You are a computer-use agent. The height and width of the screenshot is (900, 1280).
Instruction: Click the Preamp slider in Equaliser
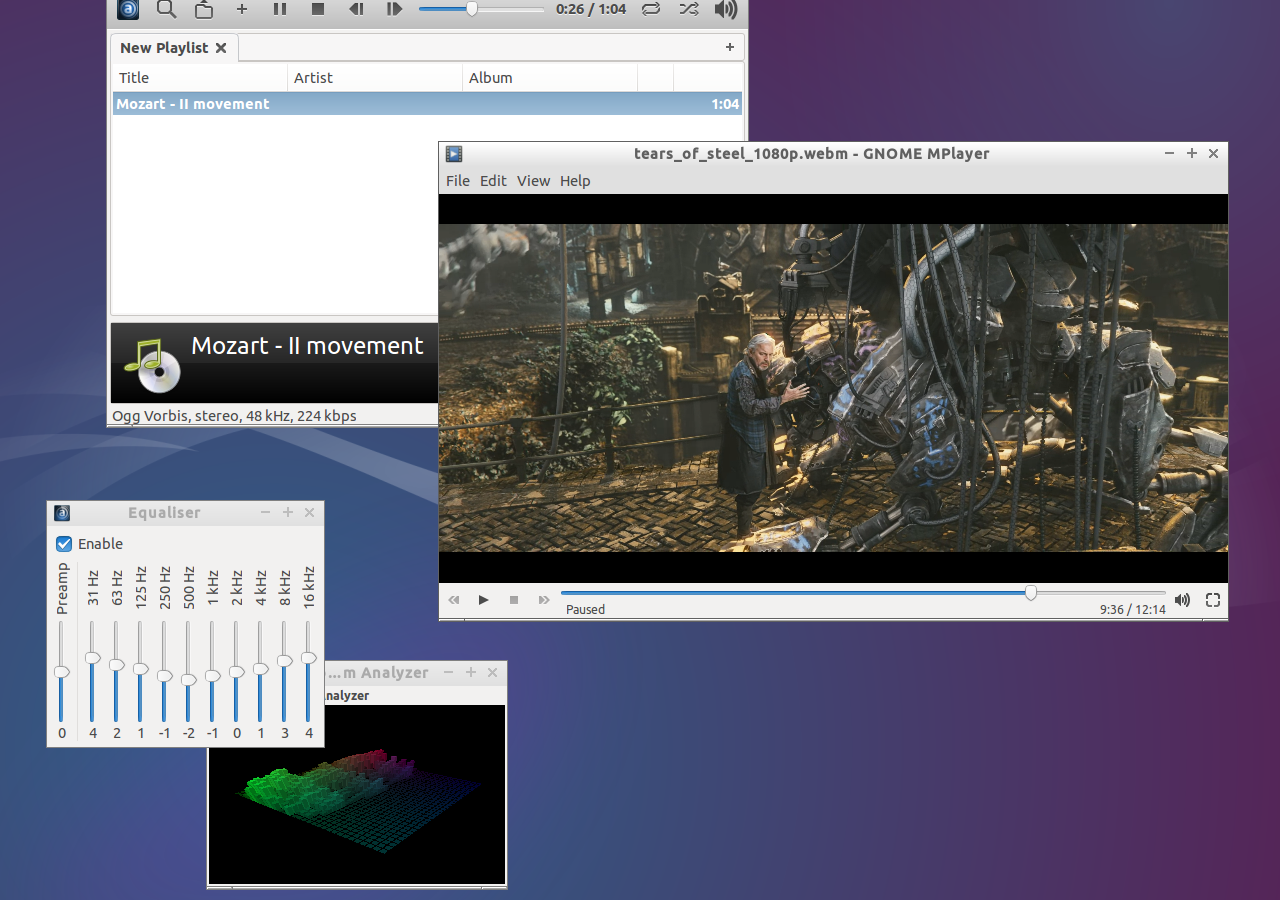pyautogui.click(x=62, y=672)
